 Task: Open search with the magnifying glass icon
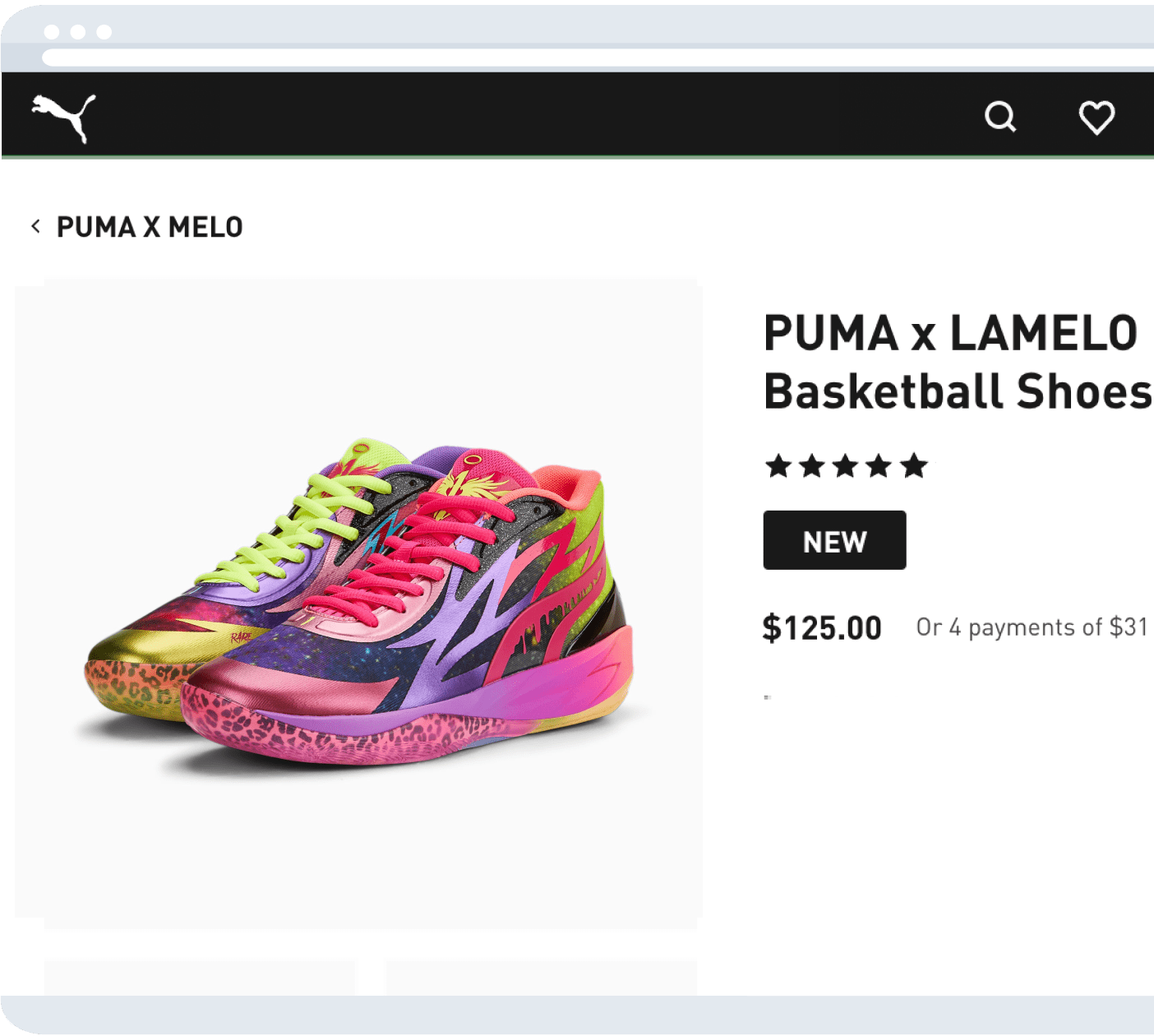tap(1000, 117)
